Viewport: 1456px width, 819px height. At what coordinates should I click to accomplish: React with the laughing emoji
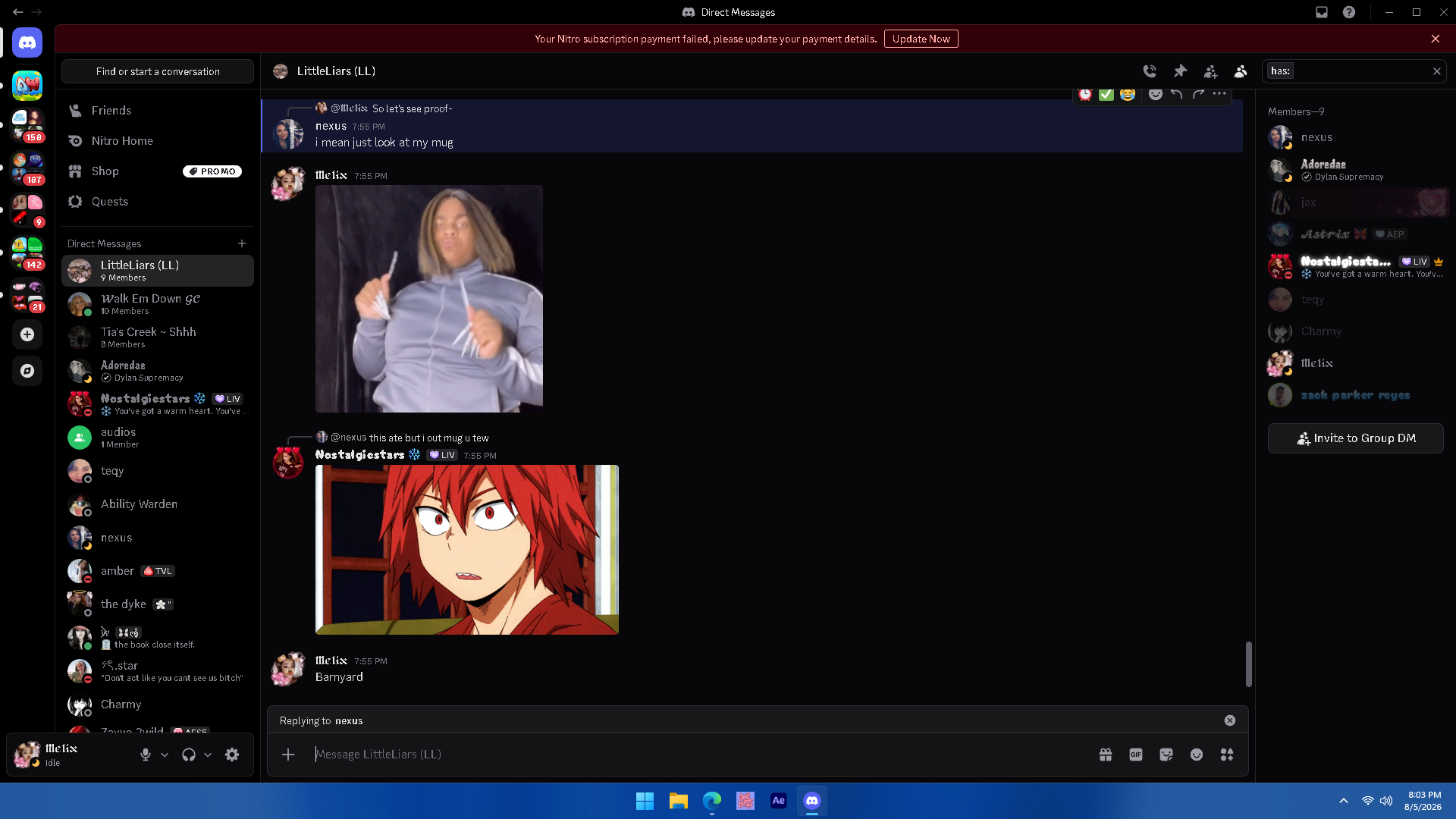[x=1128, y=94]
